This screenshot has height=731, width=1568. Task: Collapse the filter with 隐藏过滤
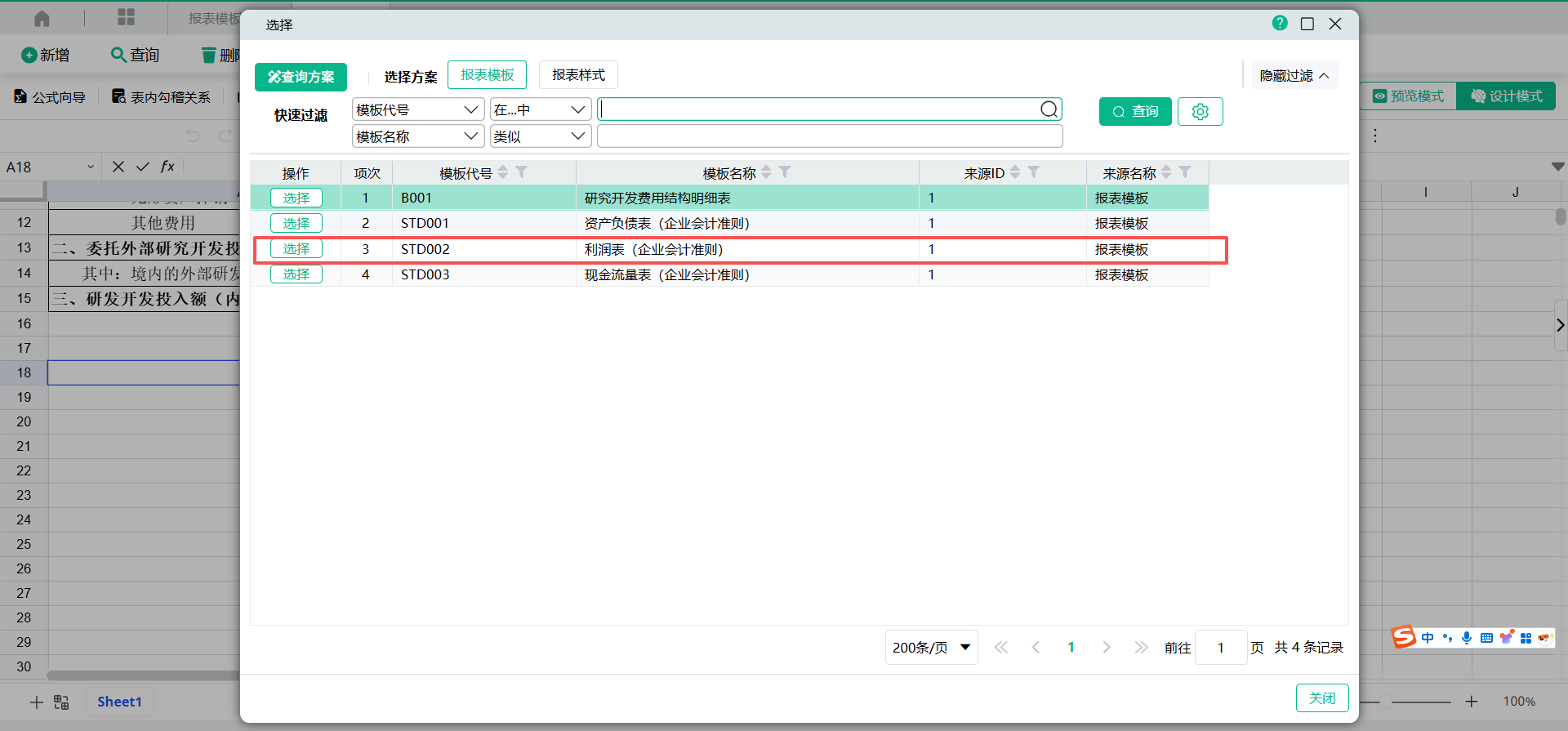point(1294,76)
